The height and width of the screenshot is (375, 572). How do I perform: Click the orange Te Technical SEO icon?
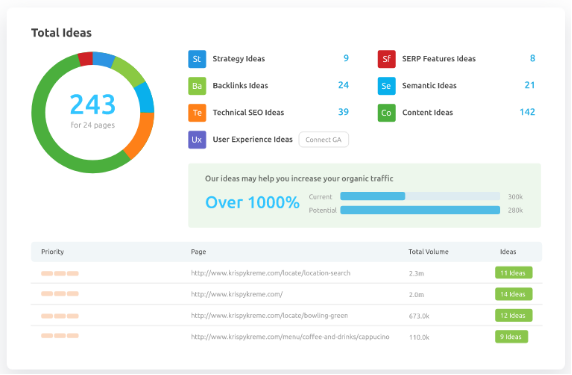pyautogui.click(x=197, y=113)
